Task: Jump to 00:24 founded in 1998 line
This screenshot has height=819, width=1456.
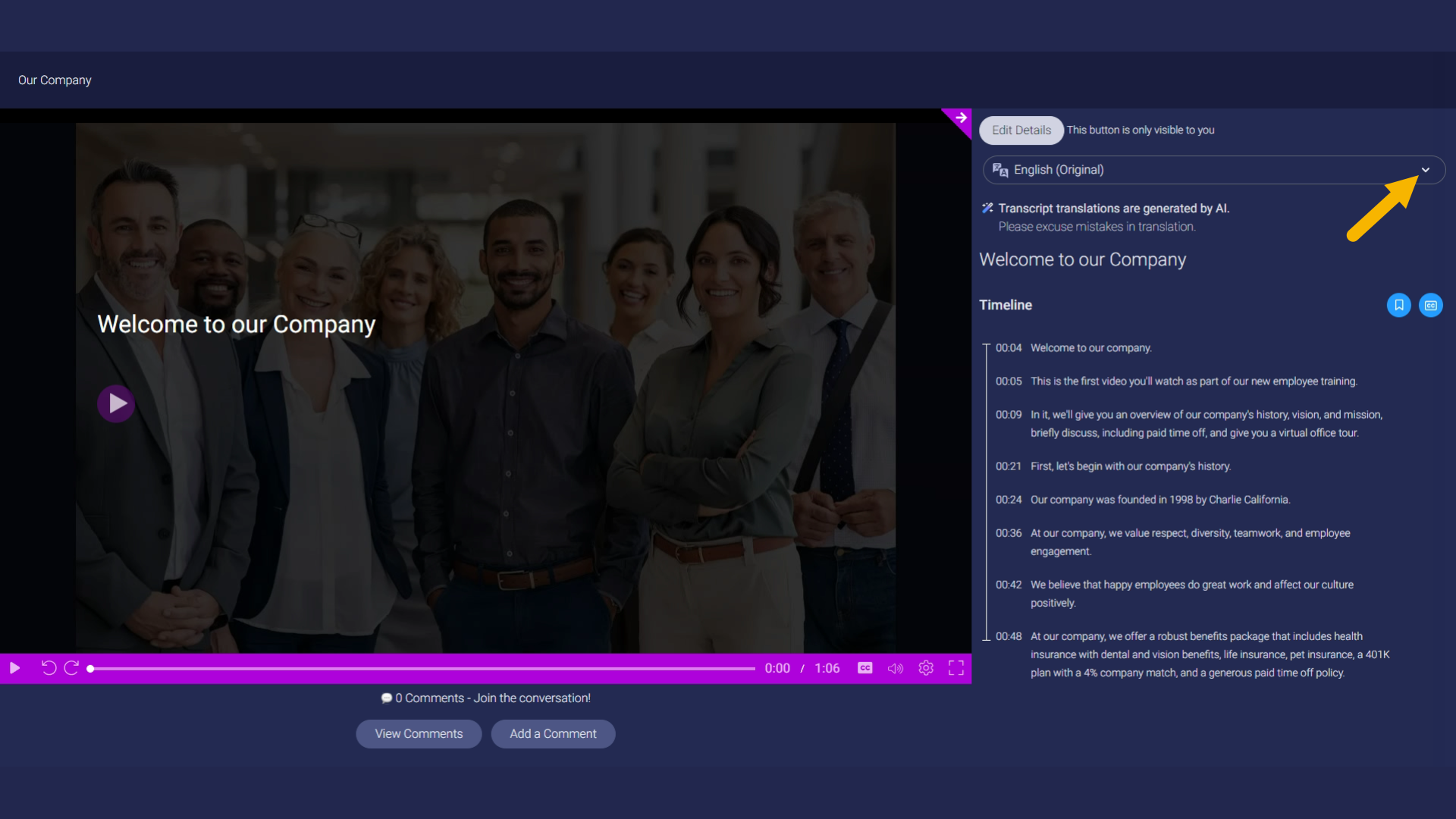Action: tap(1143, 500)
